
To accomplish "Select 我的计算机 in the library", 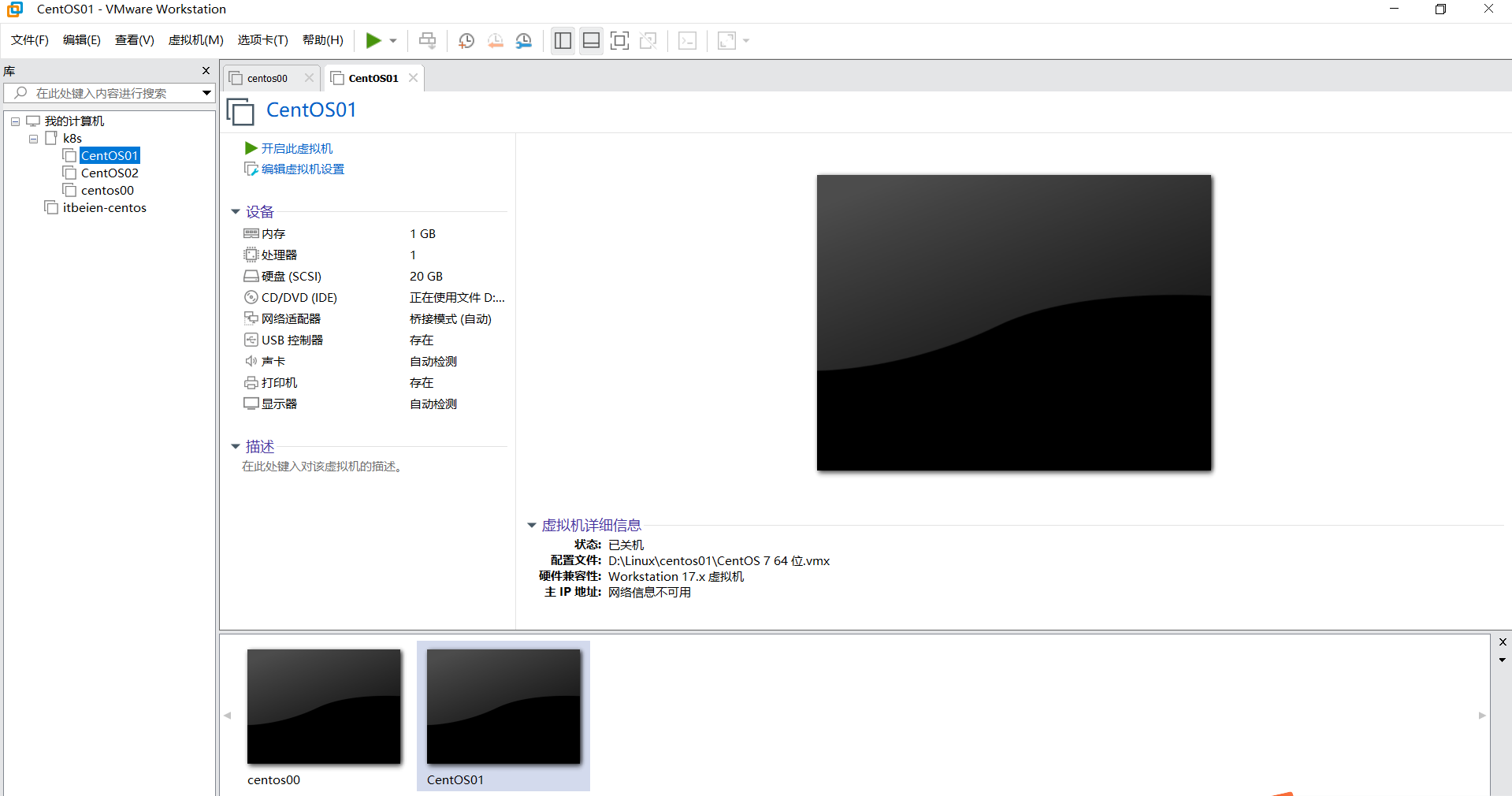I will click(x=74, y=121).
